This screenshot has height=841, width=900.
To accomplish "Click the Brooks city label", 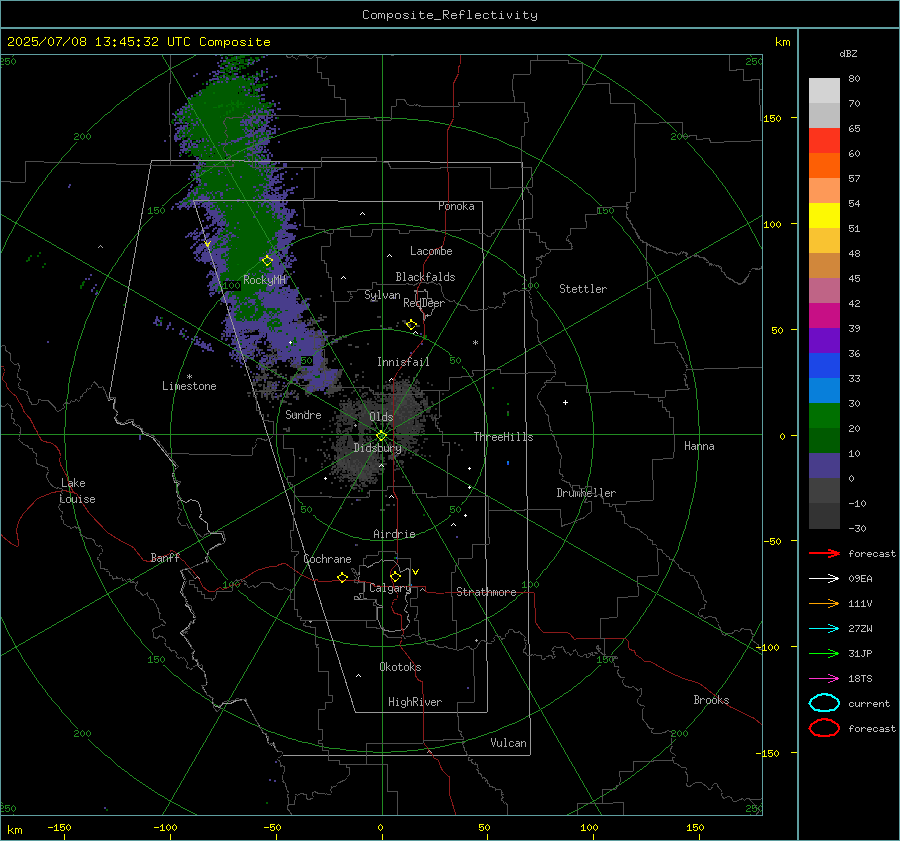I will coord(711,700).
